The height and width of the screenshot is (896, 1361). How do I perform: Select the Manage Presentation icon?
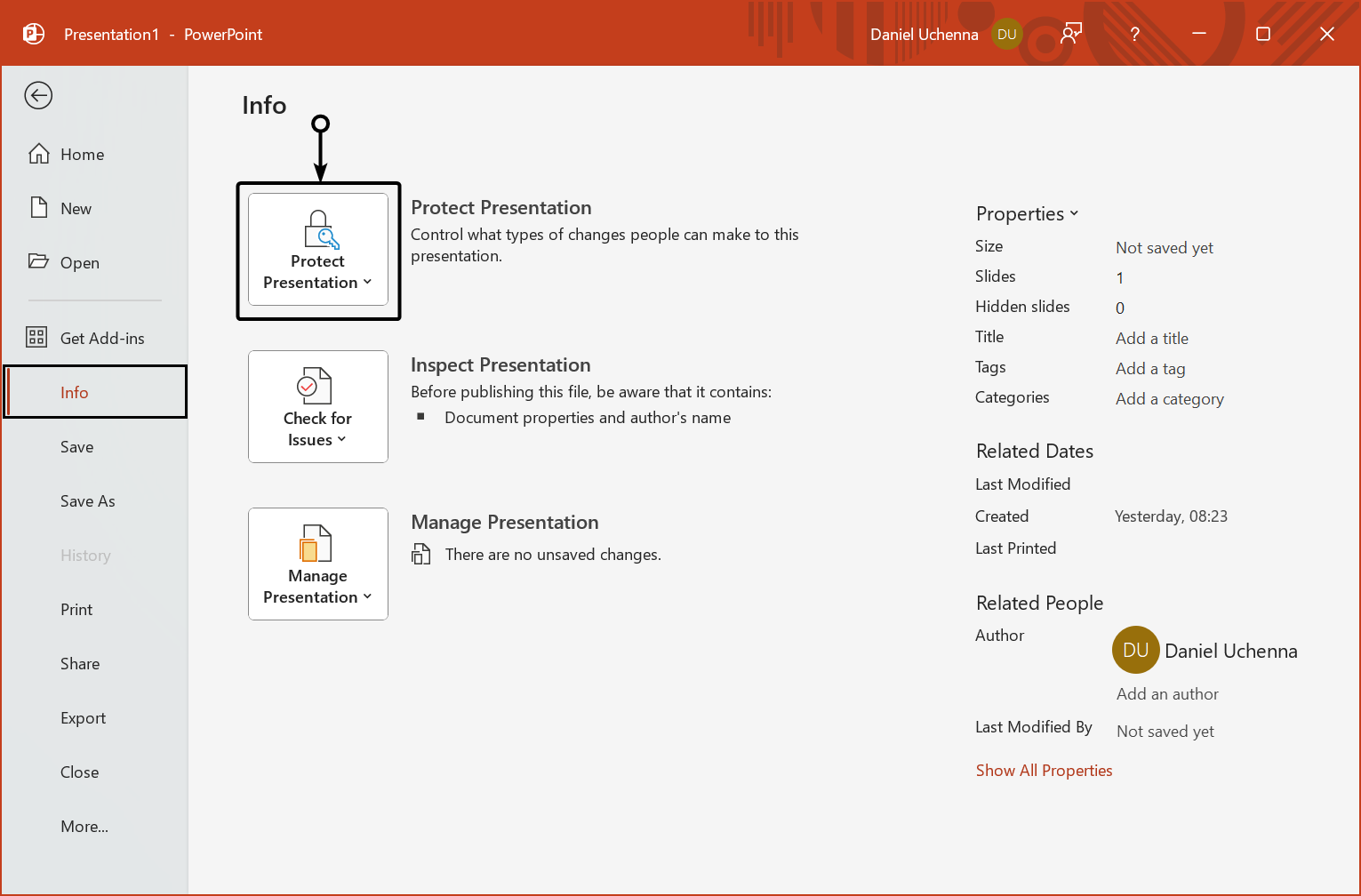[317, 544]
